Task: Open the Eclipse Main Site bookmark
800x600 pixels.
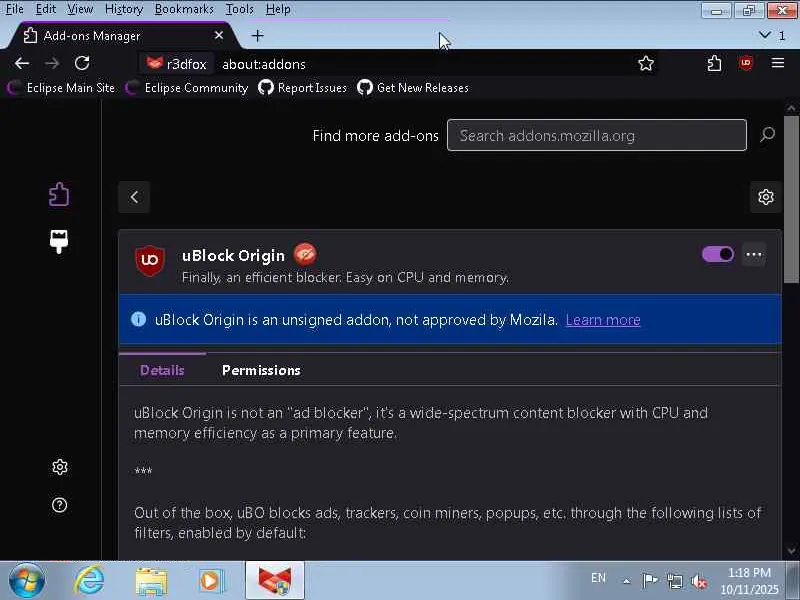Action: coord(62,88)
